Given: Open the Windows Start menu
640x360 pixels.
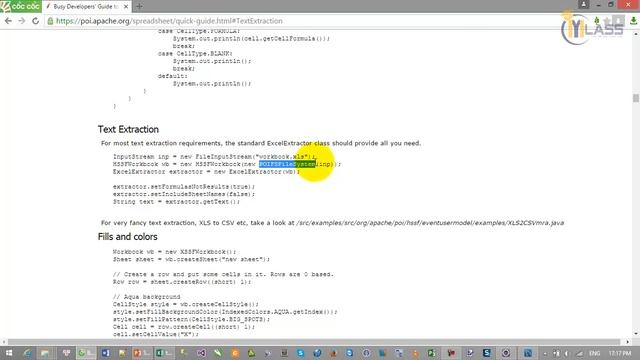Looking at the screenshot, I should [8, 353].
